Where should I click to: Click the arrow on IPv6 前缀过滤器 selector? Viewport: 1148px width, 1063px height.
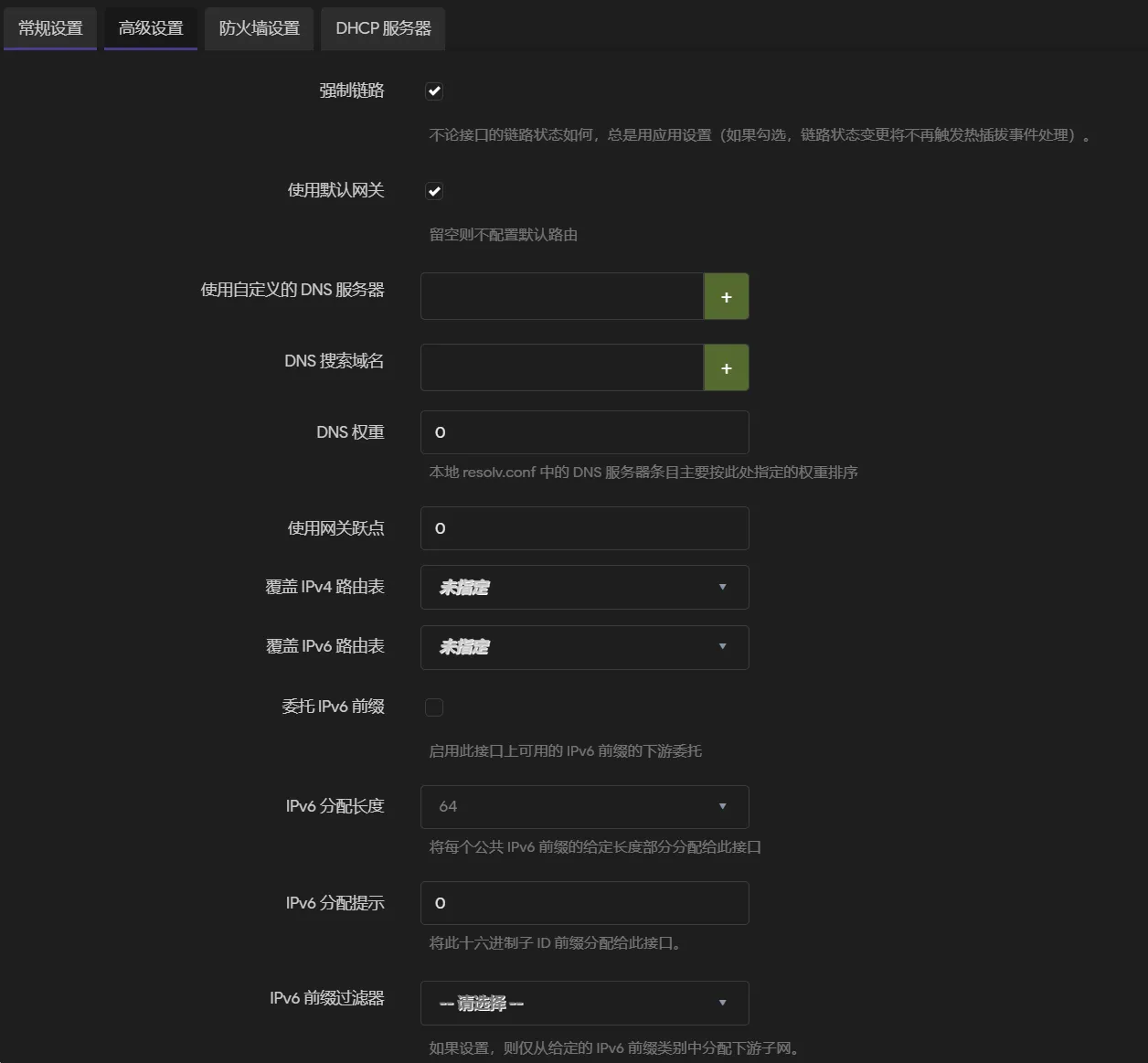722,1004
